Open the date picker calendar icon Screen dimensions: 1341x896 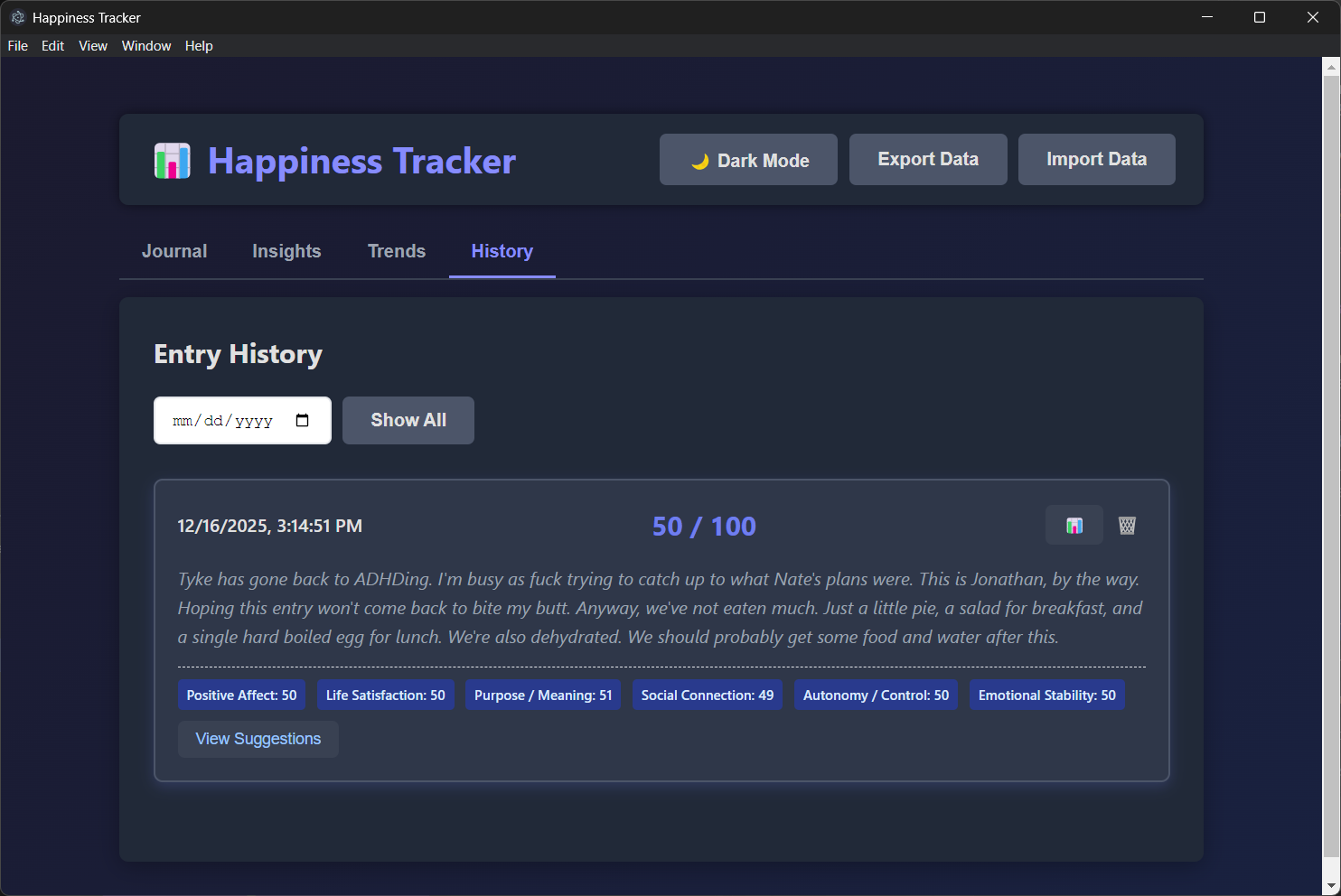[303, 420]
